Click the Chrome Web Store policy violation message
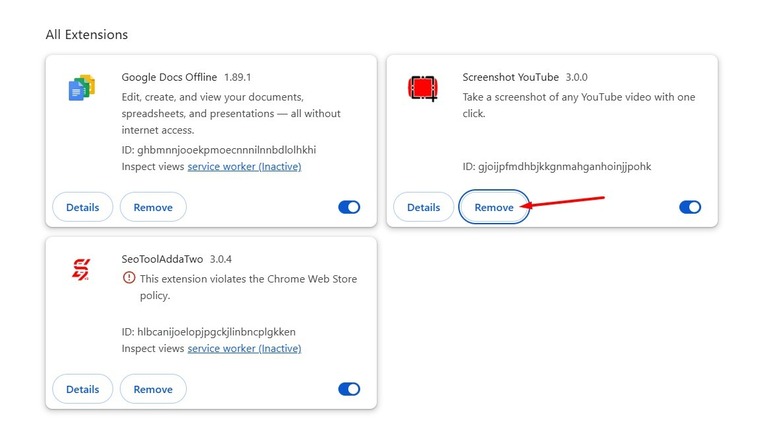This screenshot has height=438, width=780. [x=248, y=287]
